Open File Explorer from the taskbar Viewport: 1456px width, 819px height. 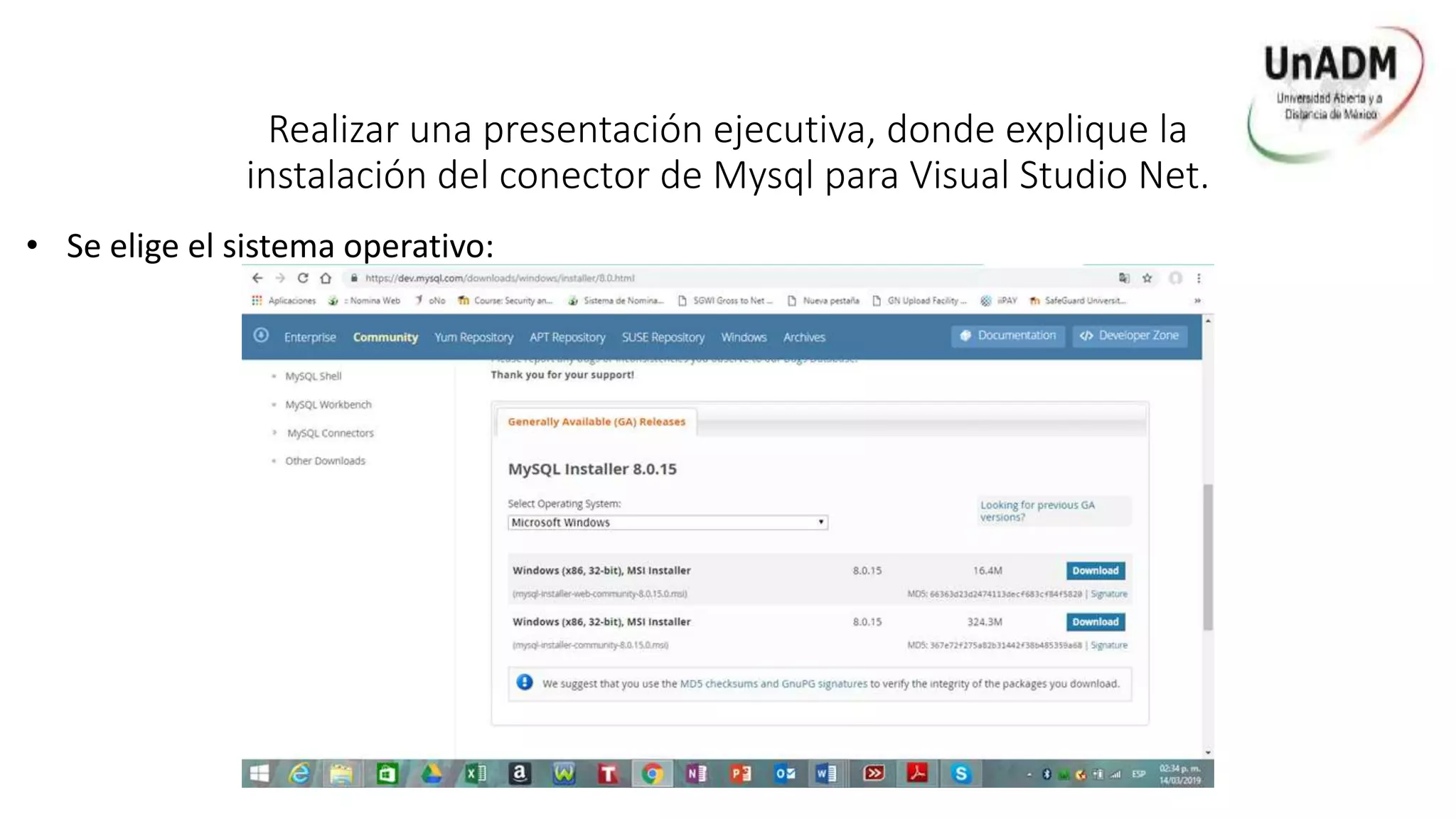coord(341,773)
